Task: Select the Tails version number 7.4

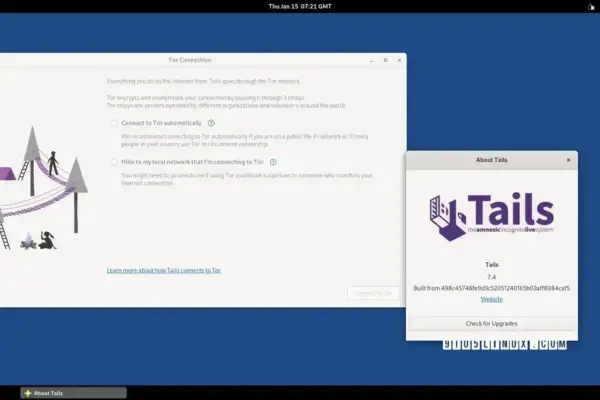Action: pos(492,277)
